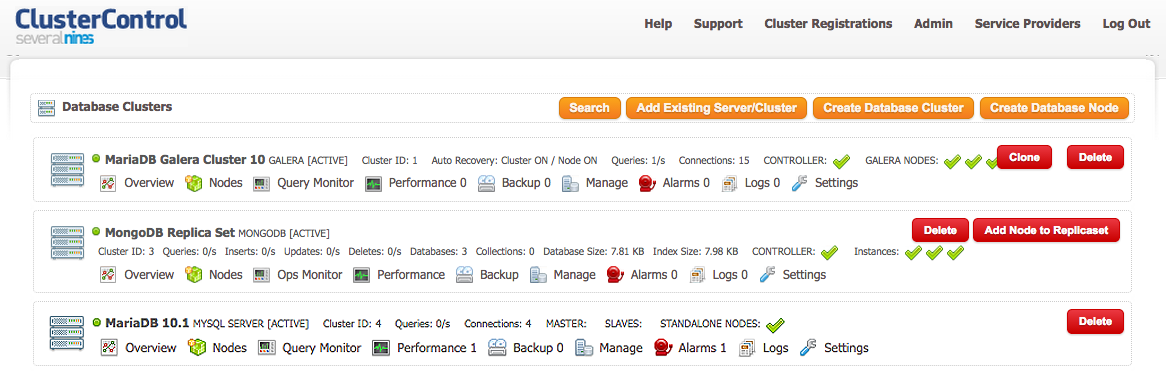This screenshot has height=384, width=1166.
Task: Click Alarms siren icon in MariaDB 10.1 row
Action: click(663, 348)
